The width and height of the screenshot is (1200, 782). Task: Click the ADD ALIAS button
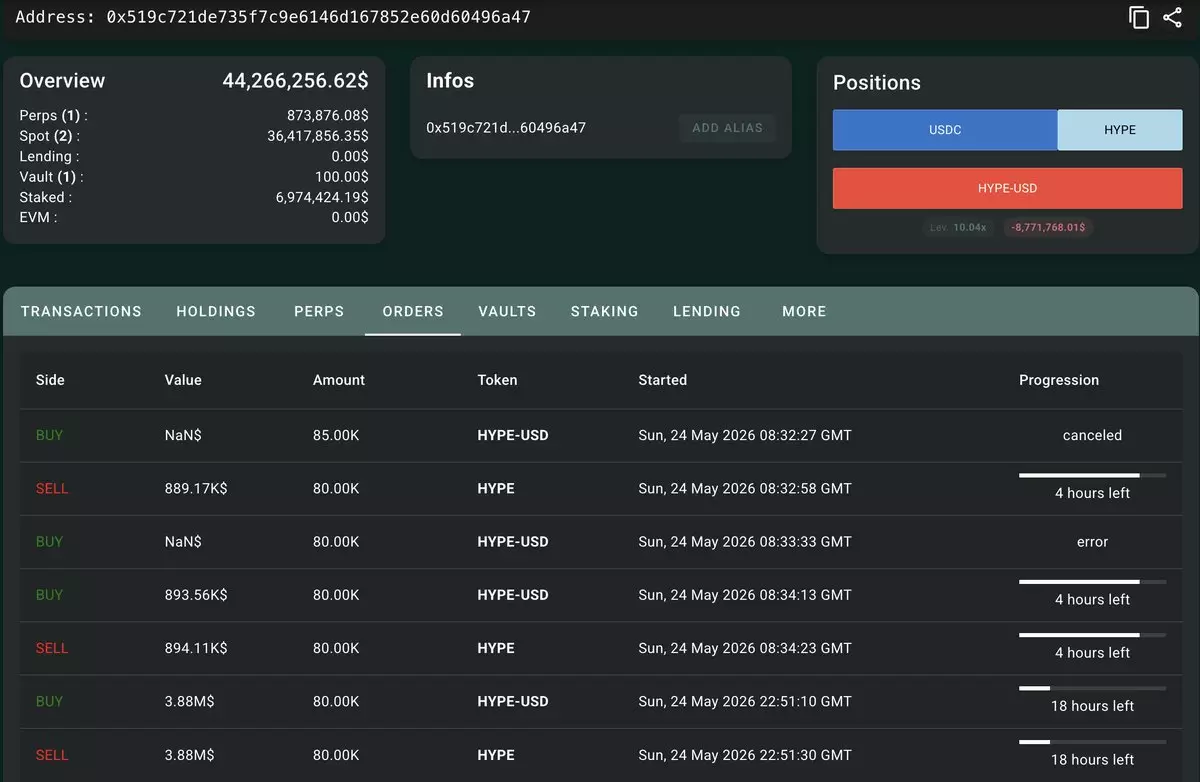(x=727, y=128)
